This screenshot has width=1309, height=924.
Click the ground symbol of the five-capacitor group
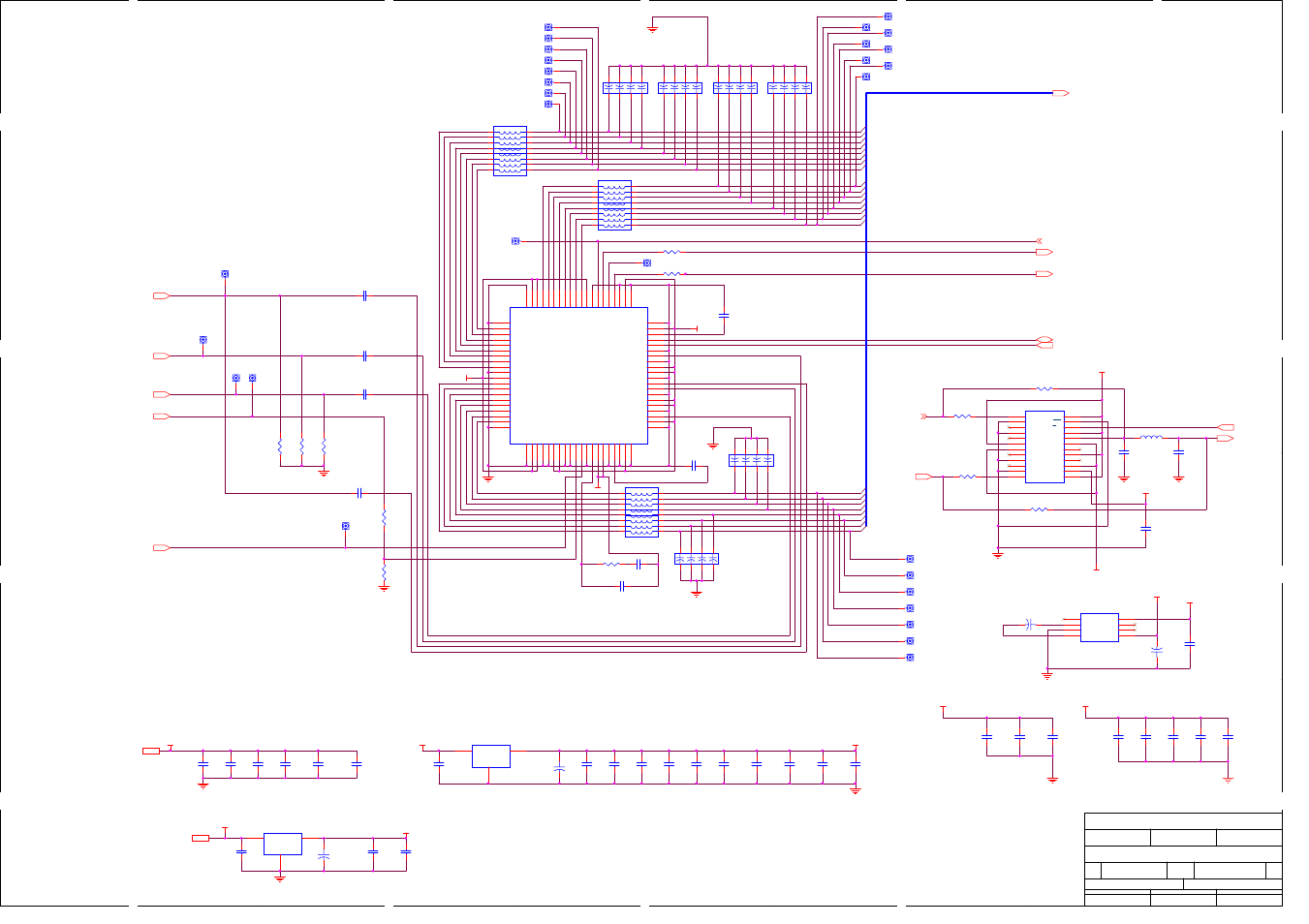pos(1228,780)
